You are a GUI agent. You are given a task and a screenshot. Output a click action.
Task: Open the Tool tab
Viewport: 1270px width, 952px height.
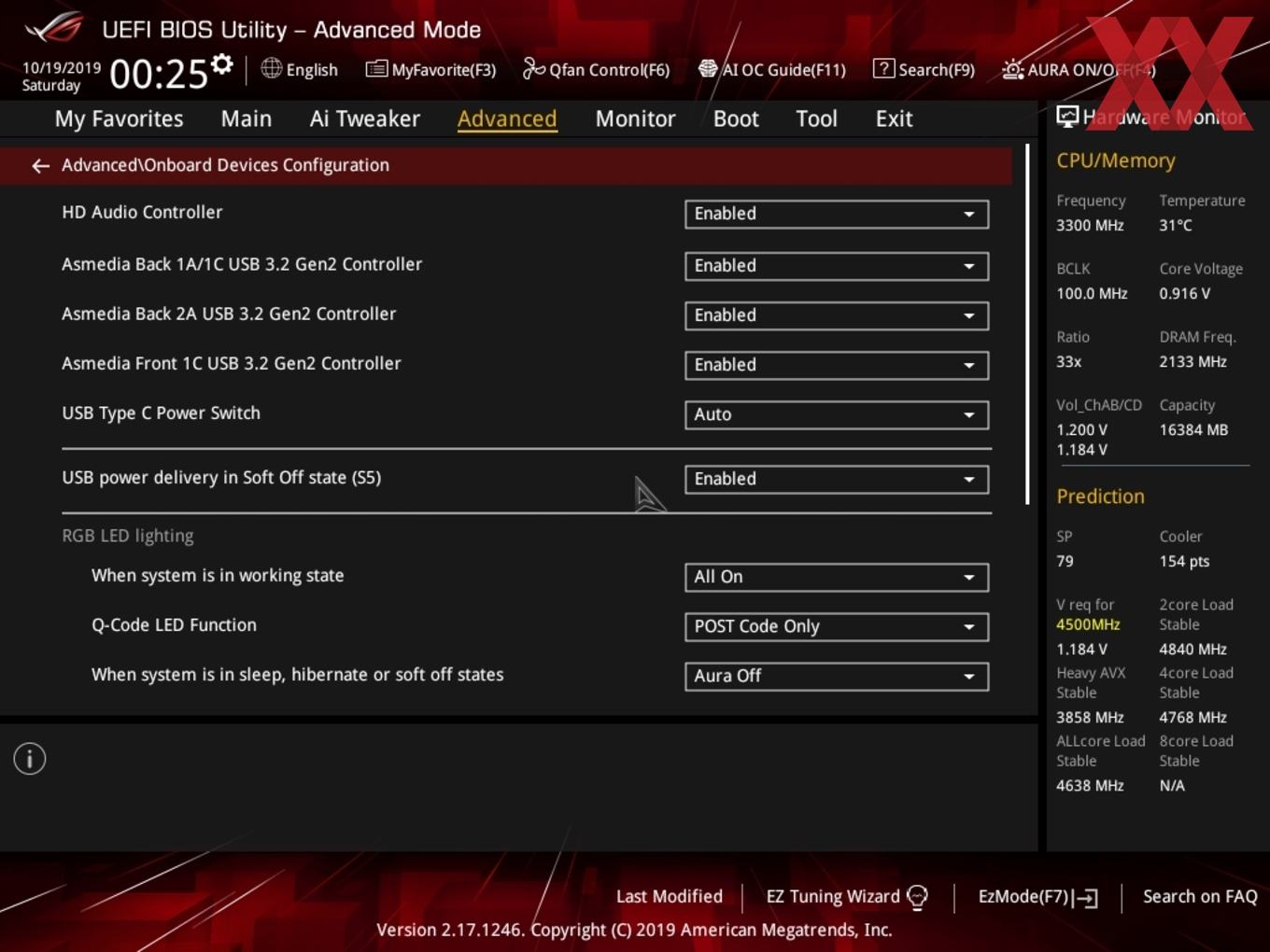[816, 119]
